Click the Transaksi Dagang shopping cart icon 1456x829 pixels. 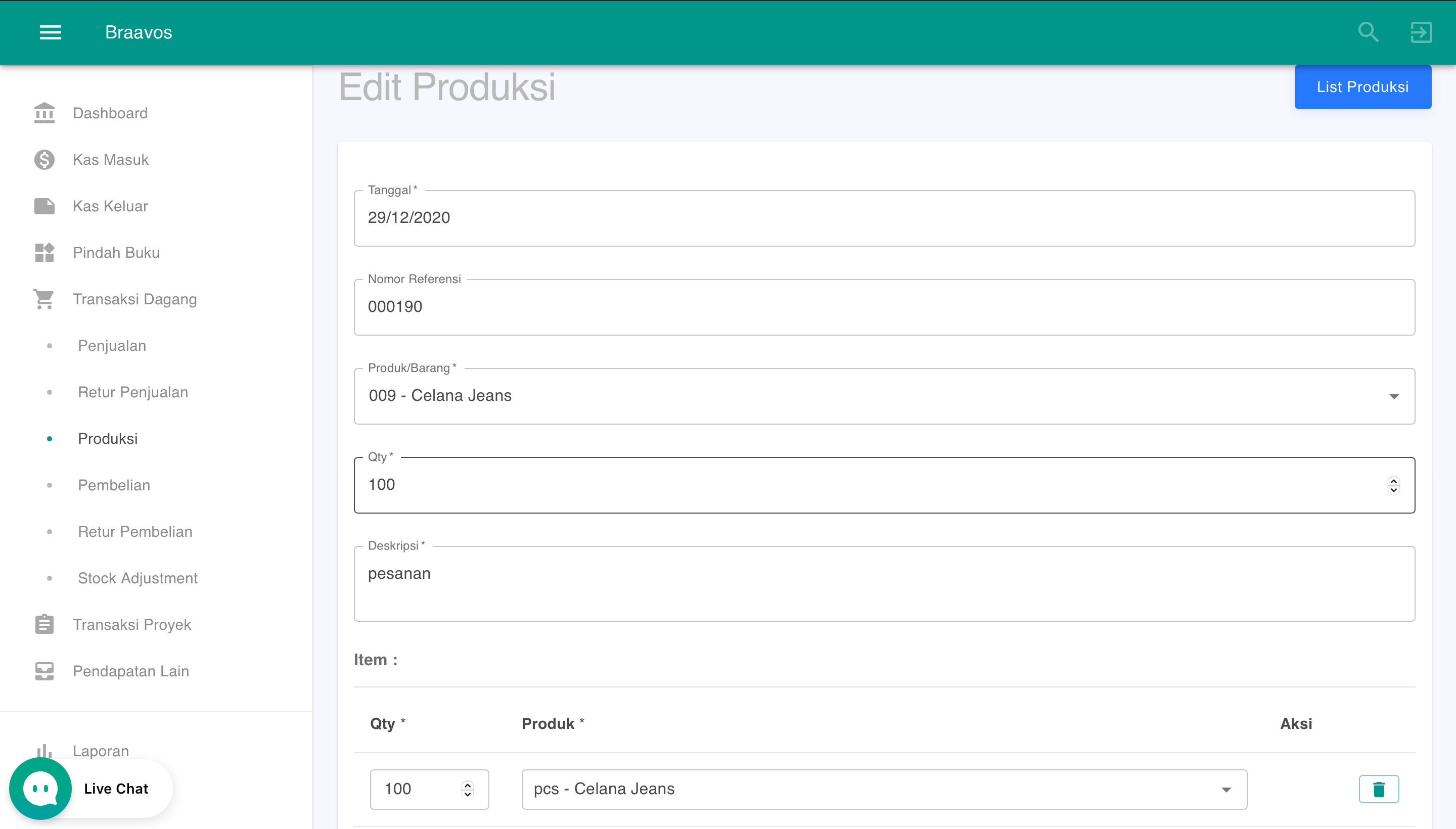(44, 298)
